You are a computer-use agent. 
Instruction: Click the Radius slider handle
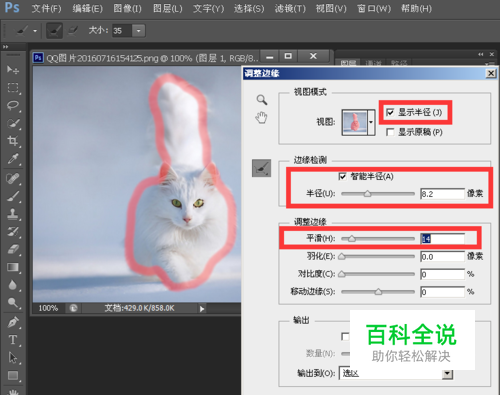pos(367,193)
